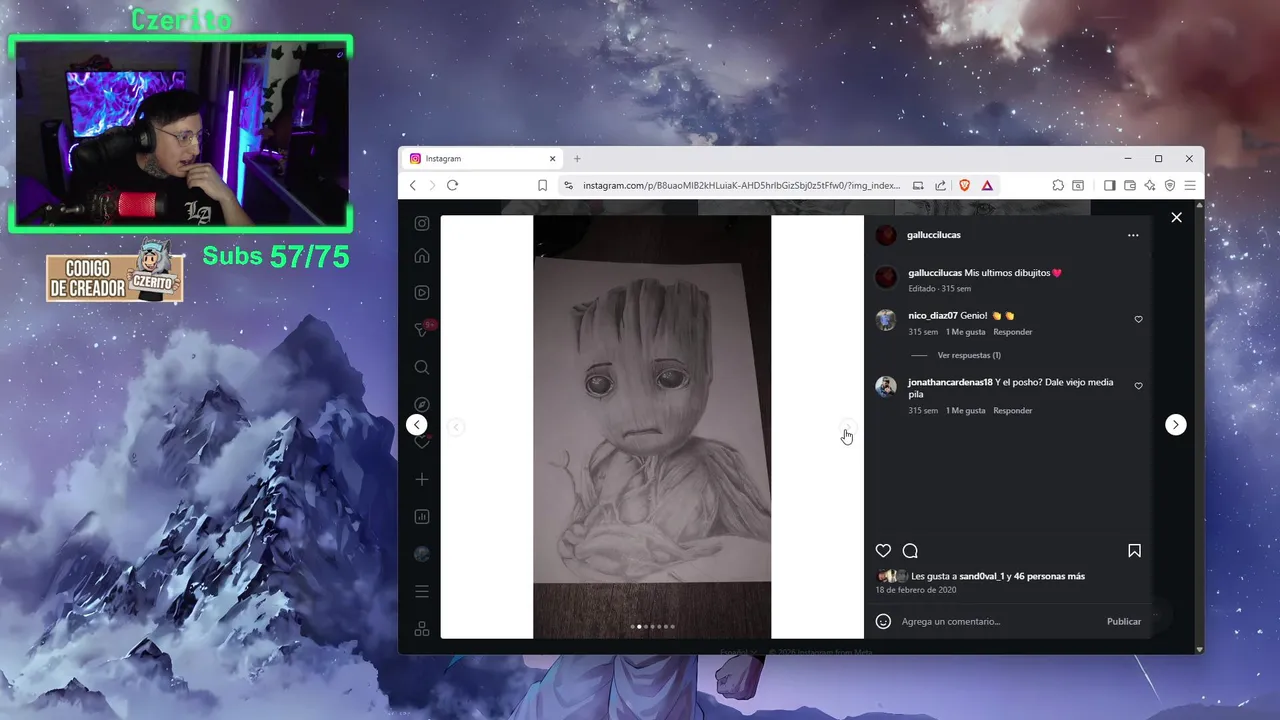Open jonathancardenas18's avatar picture

886,387
